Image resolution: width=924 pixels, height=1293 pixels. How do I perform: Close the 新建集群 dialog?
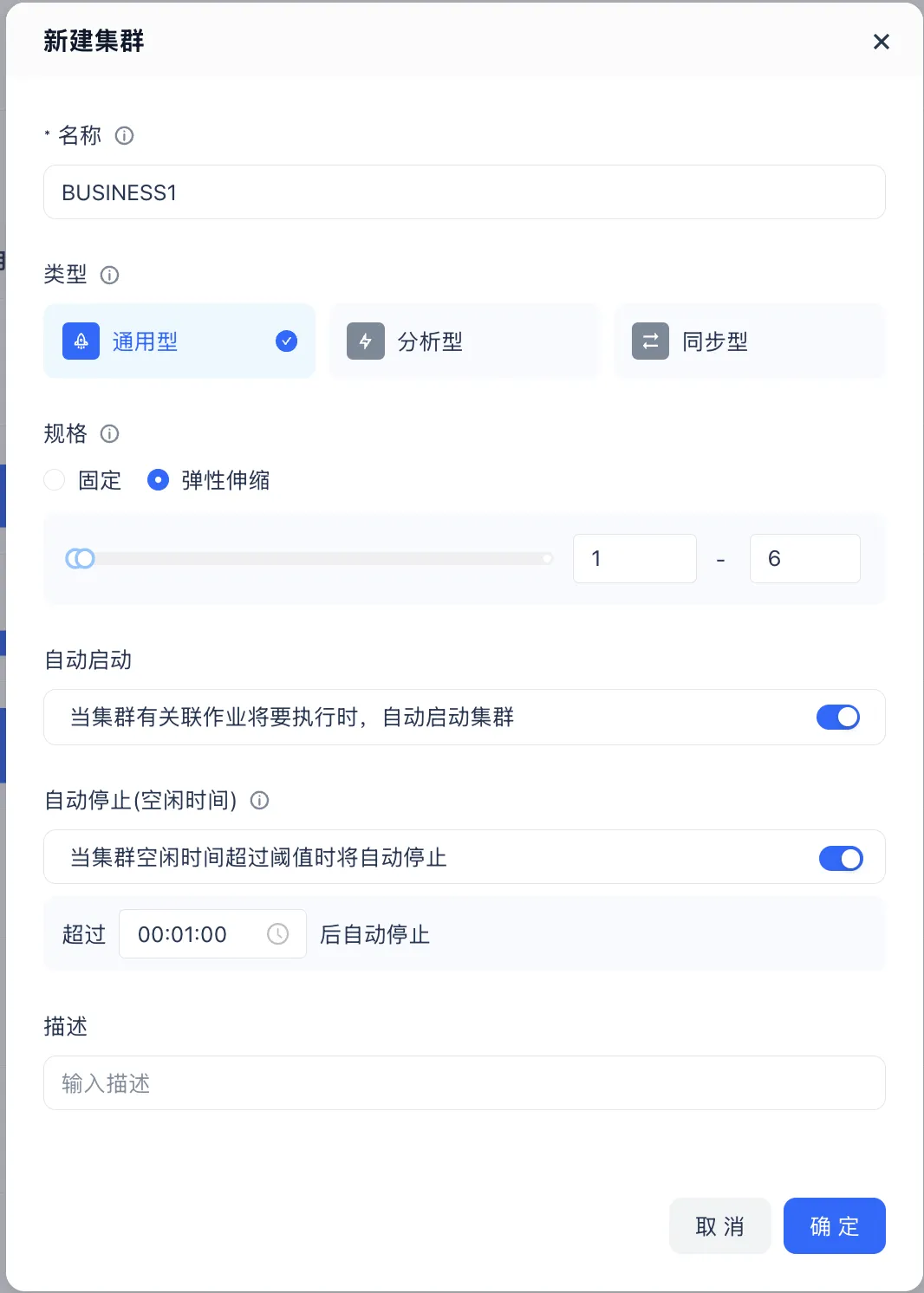(x=881, y=42)
